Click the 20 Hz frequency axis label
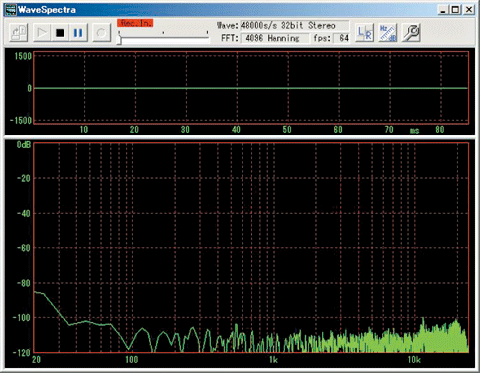This screenshot has height=373, width=480. pyautogui.click(x=36, y=360)
